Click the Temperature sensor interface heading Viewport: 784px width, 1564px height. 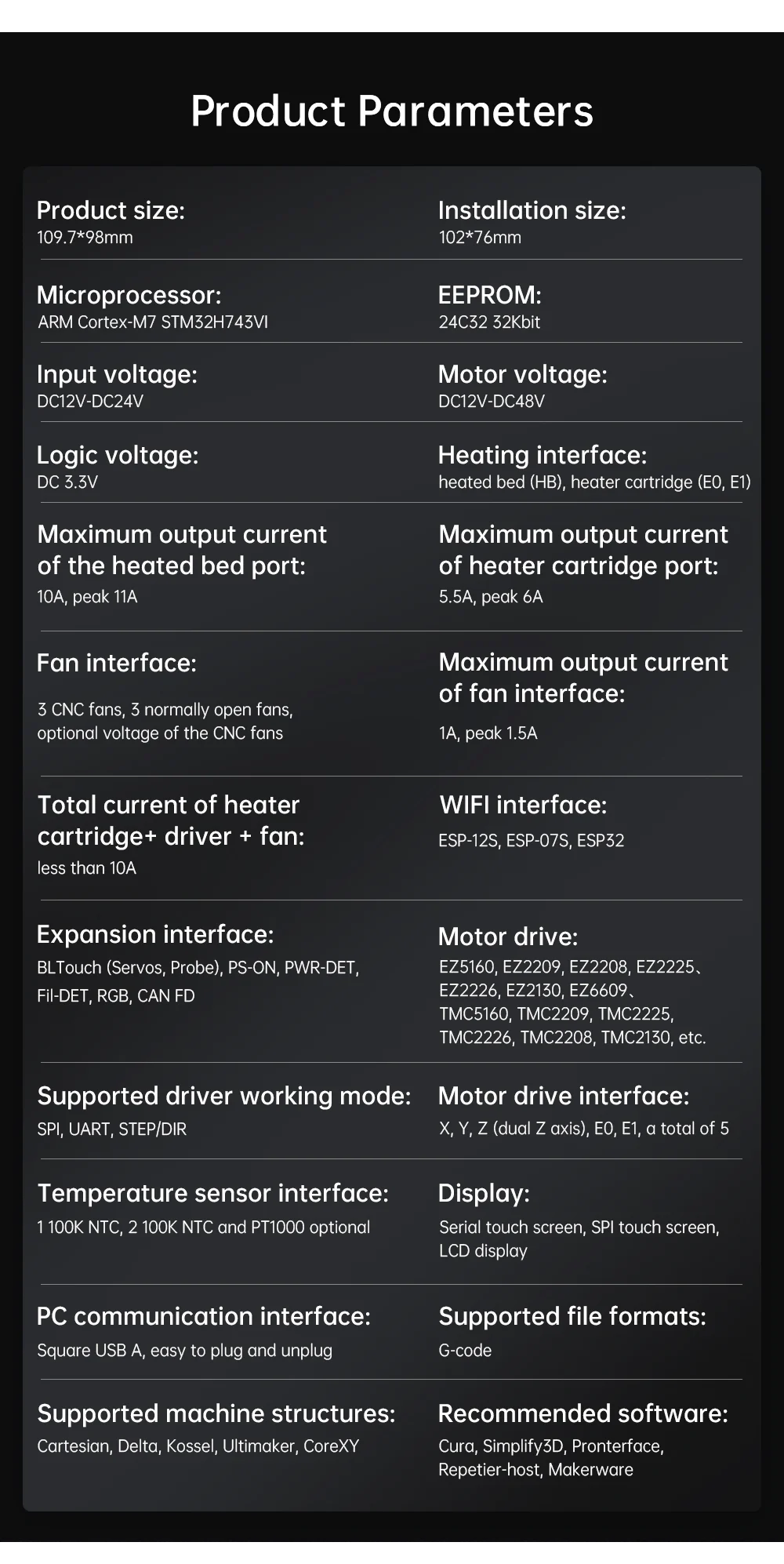pos(212,1193)
